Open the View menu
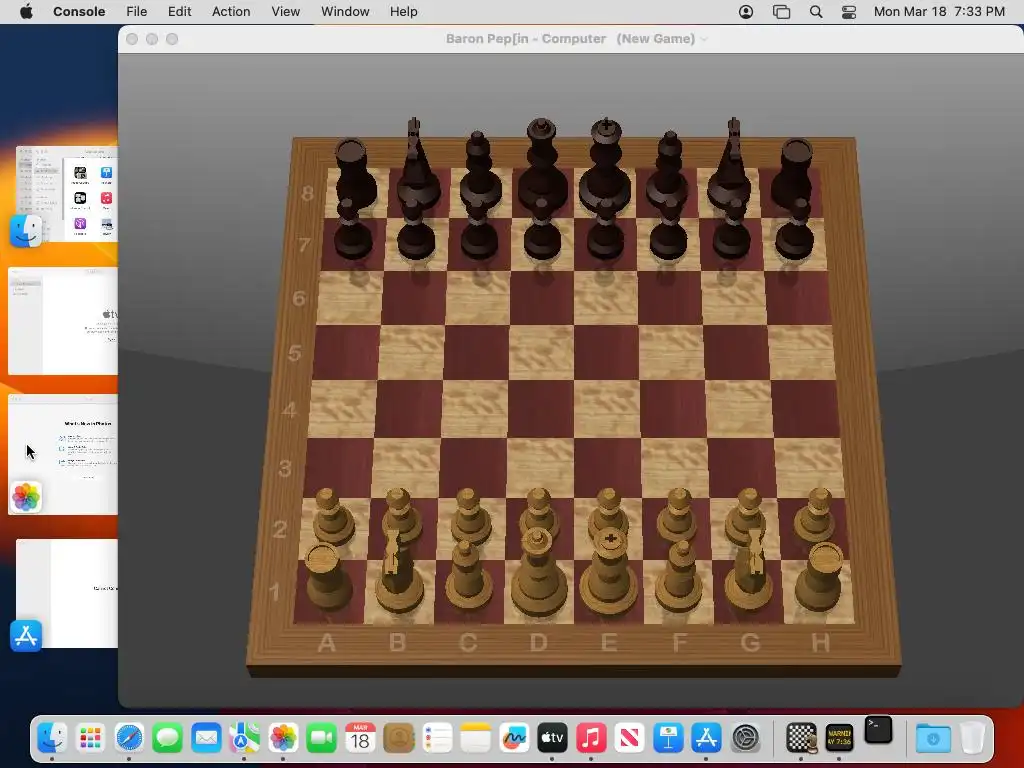The height and width of the screenshot is (768, 1024). (285, 12)
